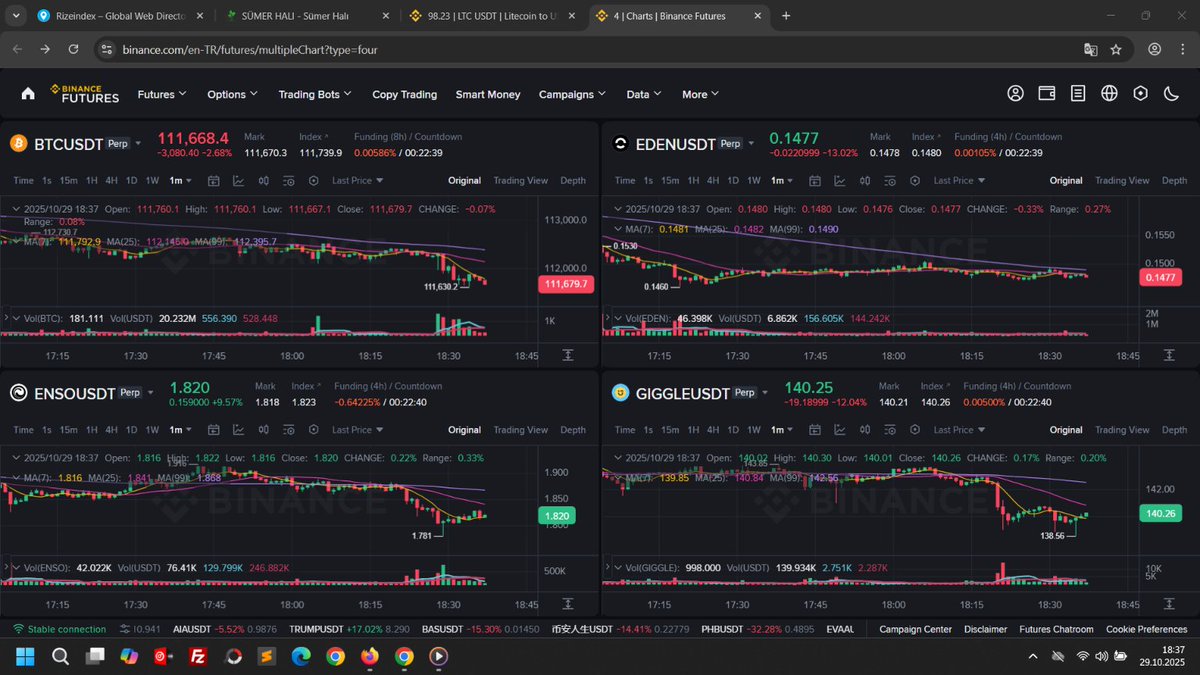
Task: Select 1D interval on EDENUSDT chart
Action: click(732, 181)
